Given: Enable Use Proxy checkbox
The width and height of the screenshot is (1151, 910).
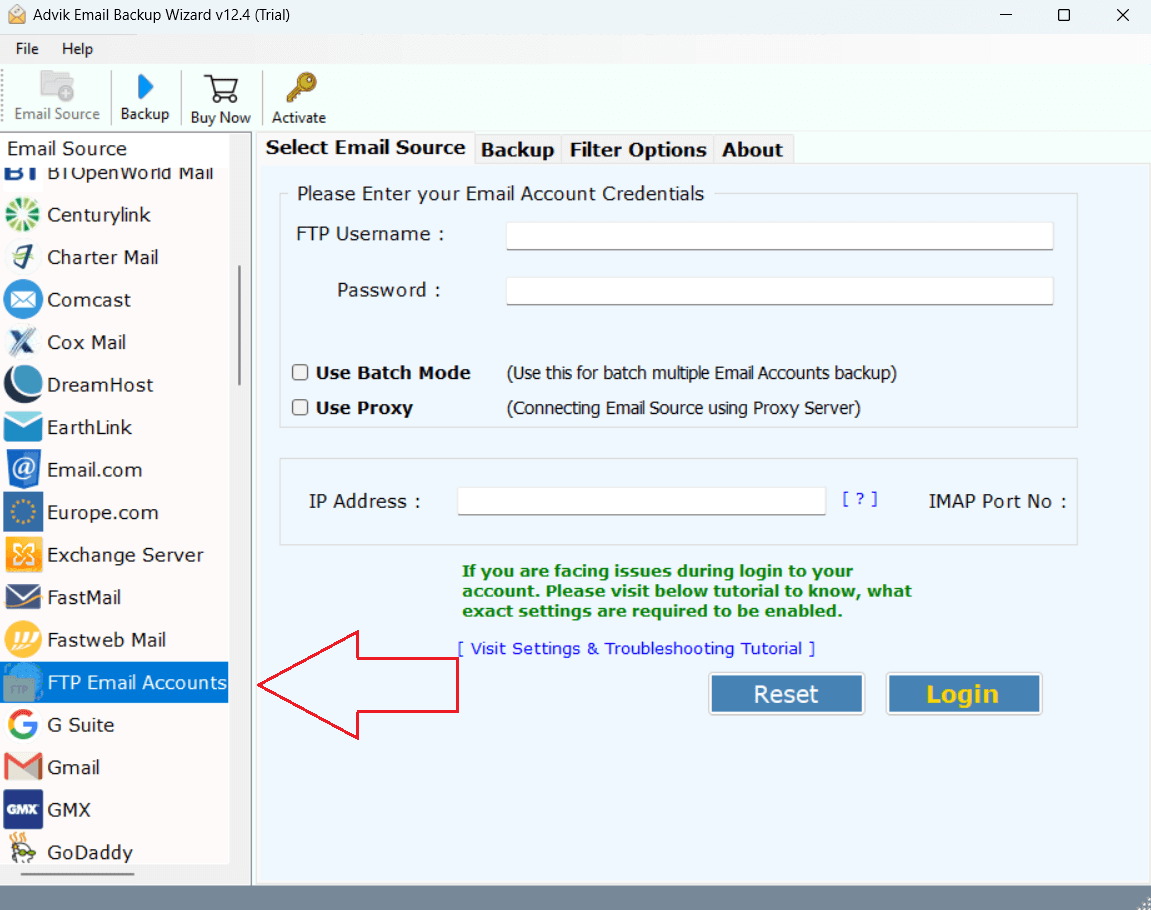Looking at the screenshot, I should (299, 407).
